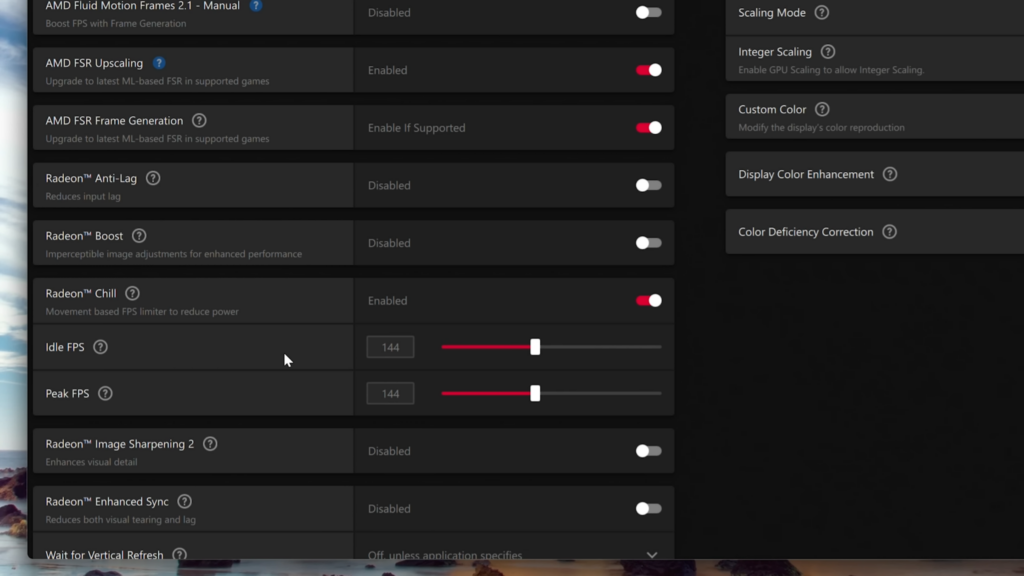Click help icon beside Radeon Enhanced Sync
This screenshot has height=576, width=1024.
coord(184,502)
